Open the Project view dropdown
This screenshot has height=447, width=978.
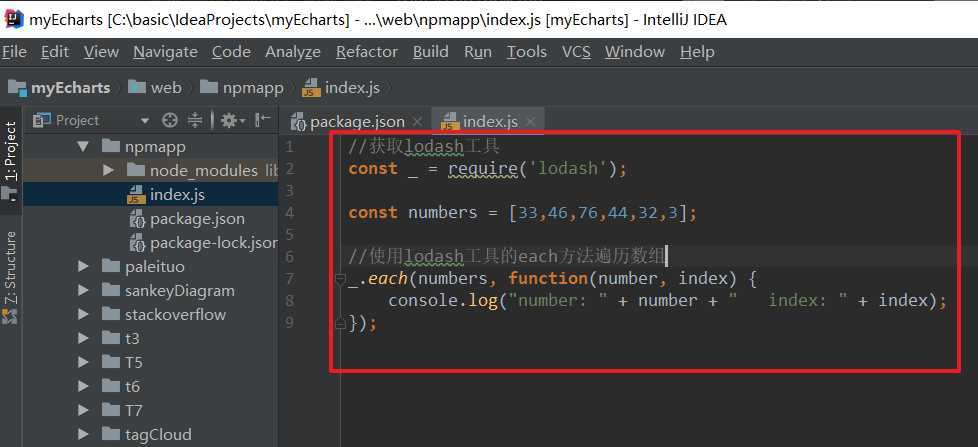pyautogui.click(x=145, y=120)
